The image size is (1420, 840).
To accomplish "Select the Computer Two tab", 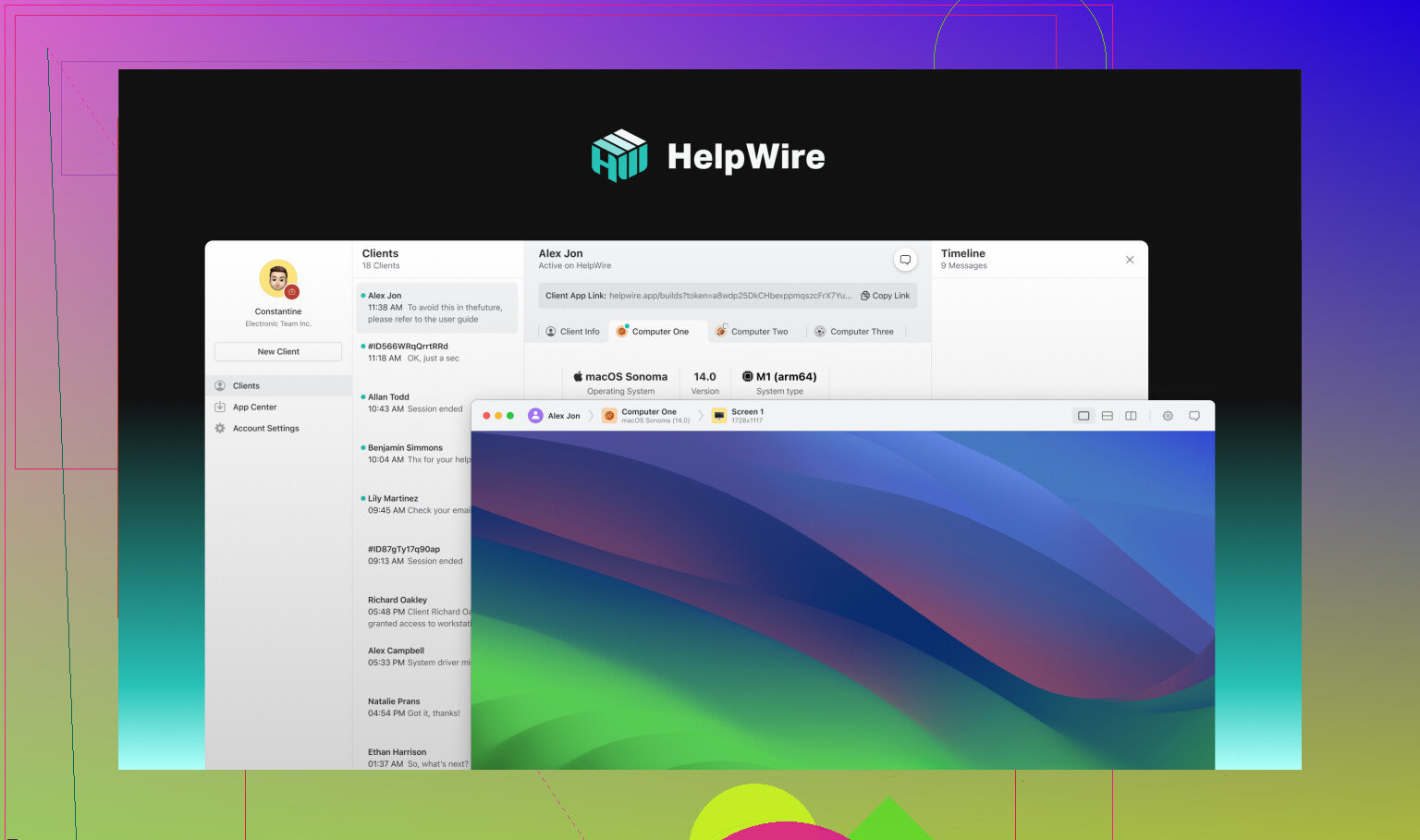I will pyautogui.click(x=752, y=332).
